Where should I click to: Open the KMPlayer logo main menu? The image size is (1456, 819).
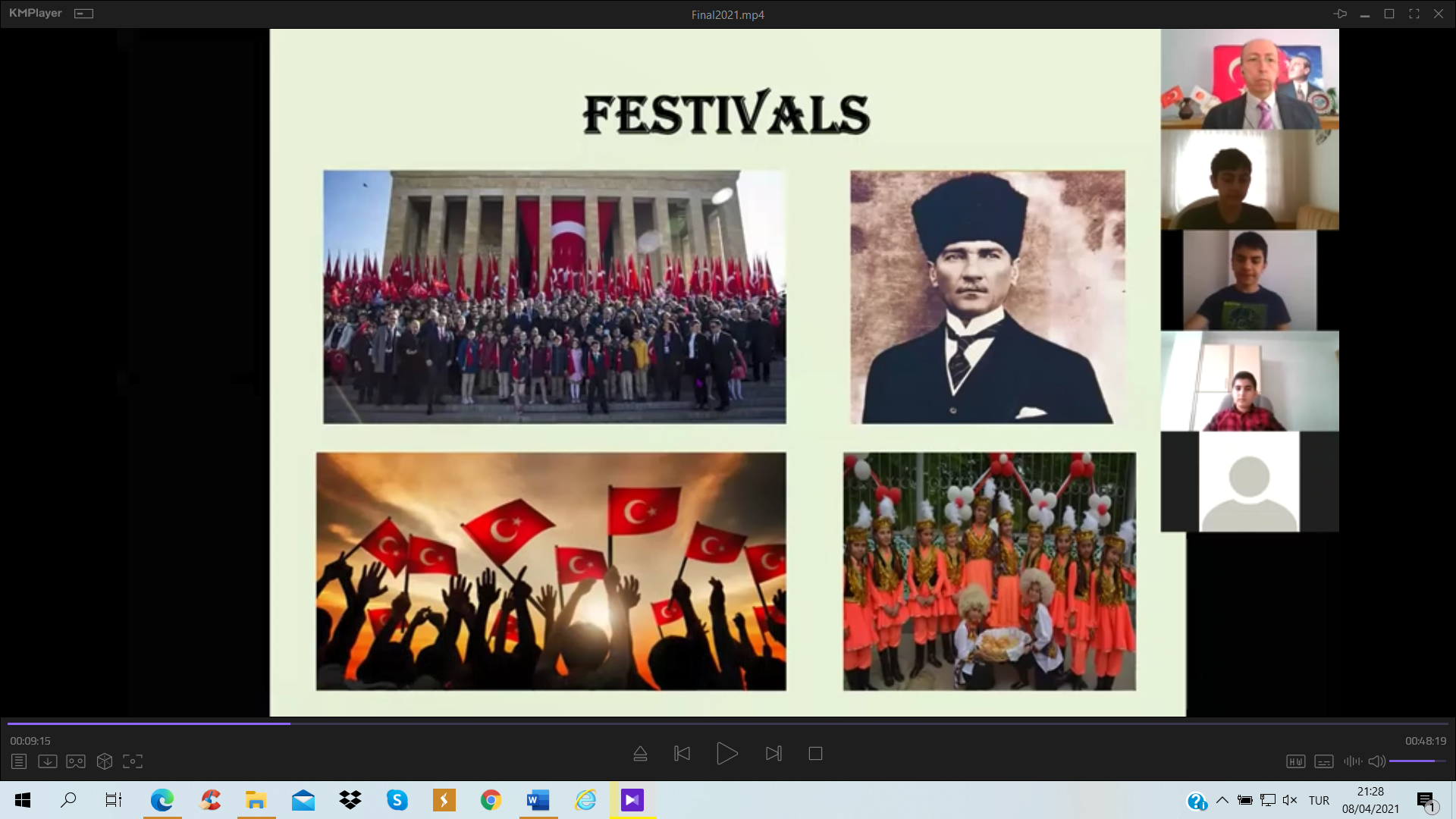[x=35, y=13]
